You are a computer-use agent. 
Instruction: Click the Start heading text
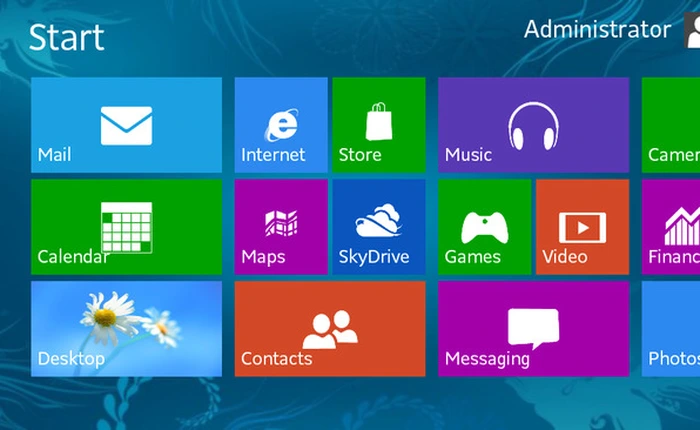67,37
